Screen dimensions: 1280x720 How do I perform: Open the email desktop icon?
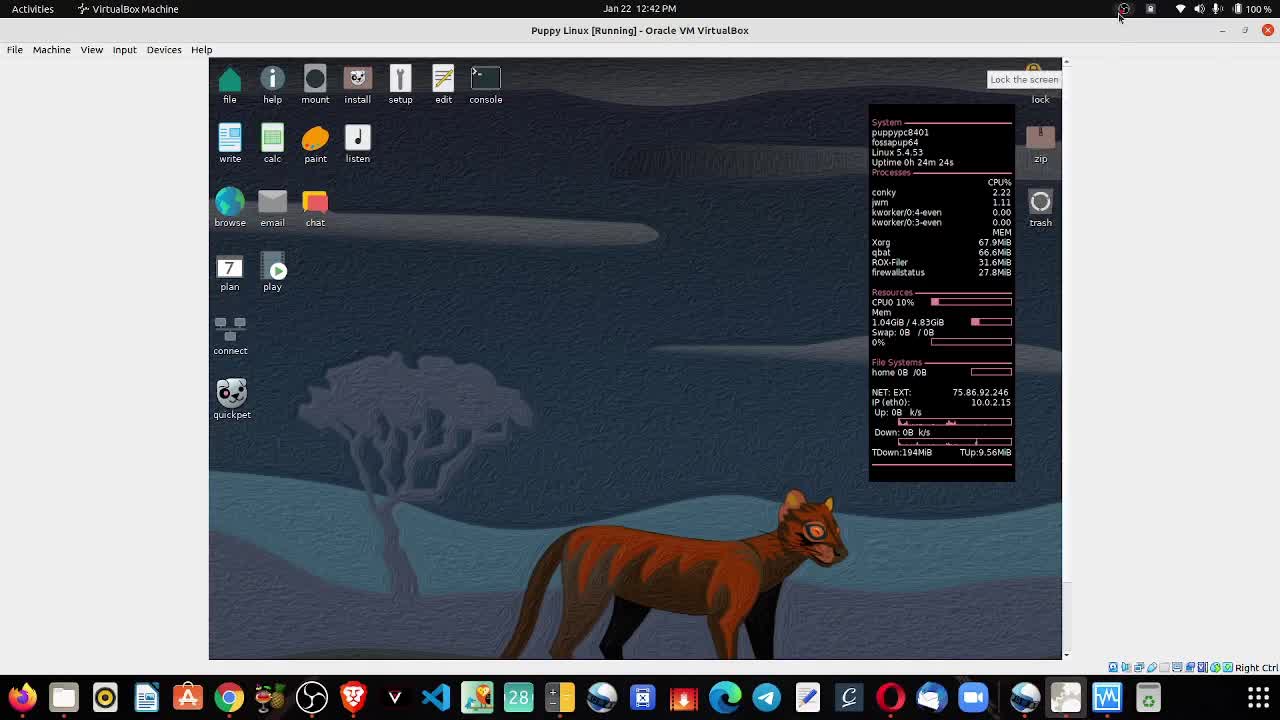click(x=272, y=208)
